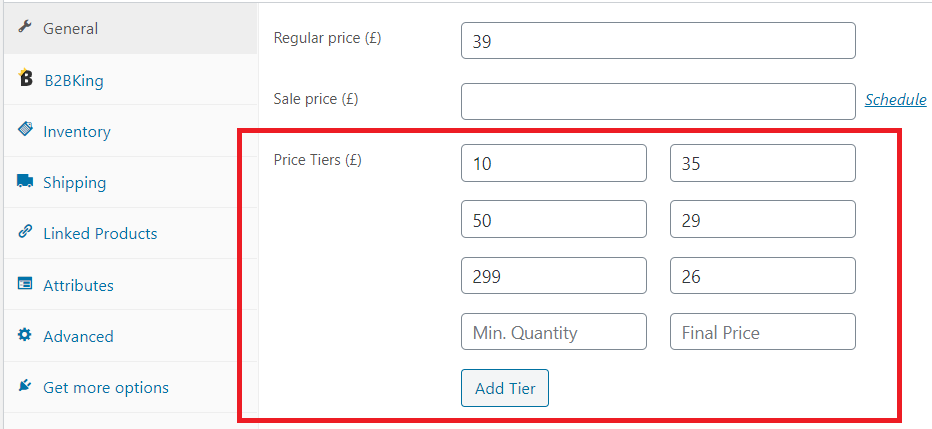This screenshot has height=429, width=932.
Task: Click the wrench icon beside General
Action: 24,27
